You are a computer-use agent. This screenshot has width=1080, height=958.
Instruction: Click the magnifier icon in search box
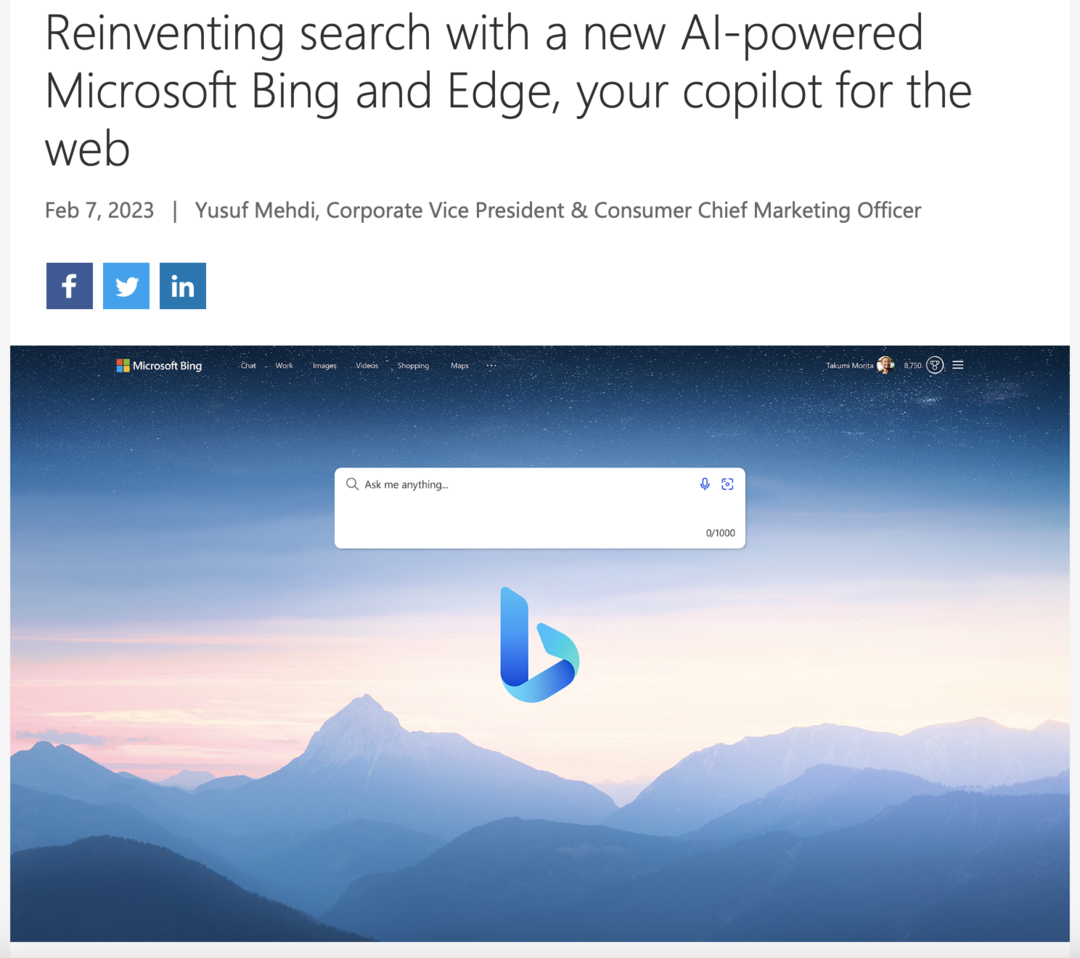click(352, 484)
